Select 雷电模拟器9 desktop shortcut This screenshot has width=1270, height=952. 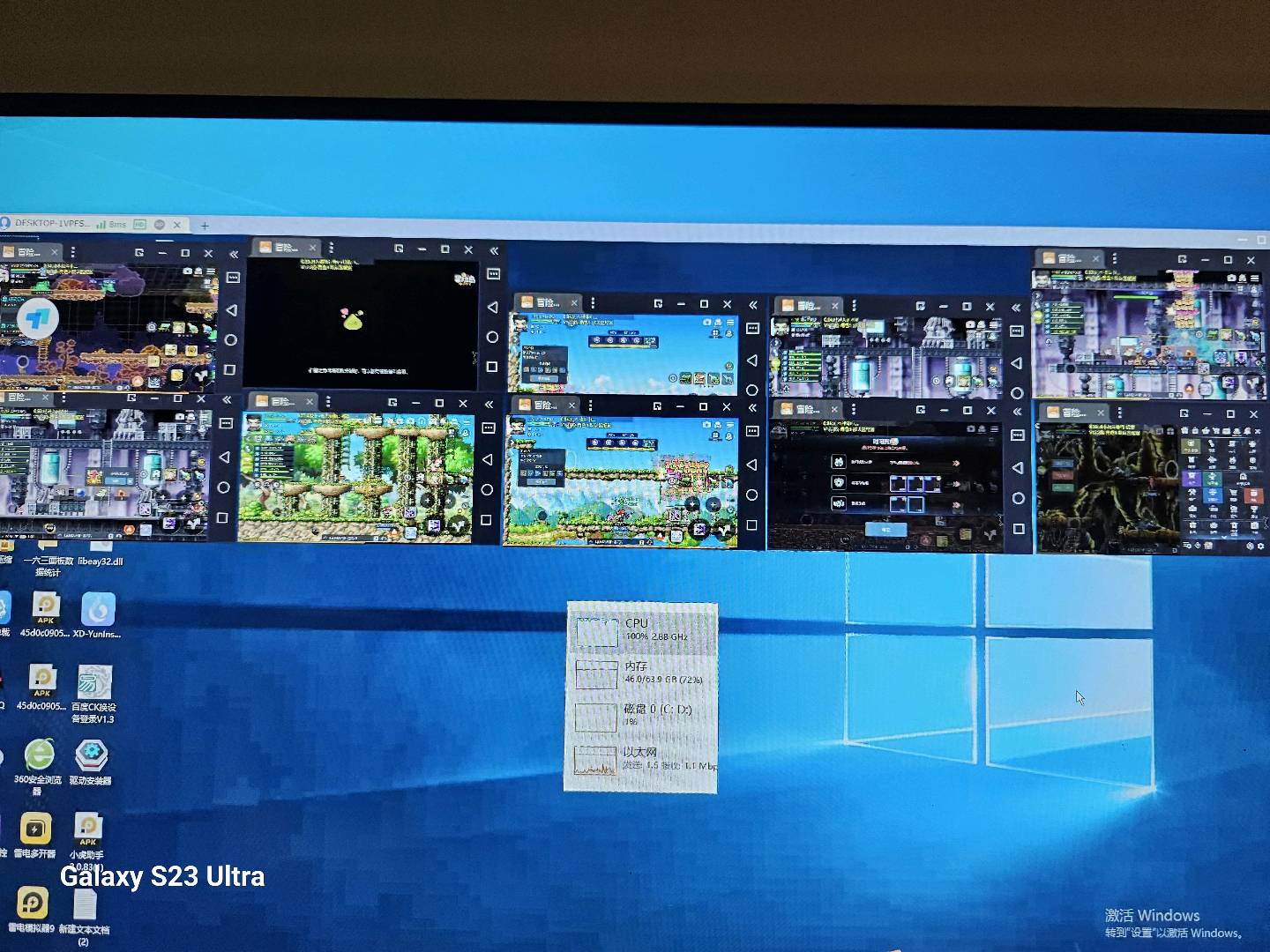33,909
